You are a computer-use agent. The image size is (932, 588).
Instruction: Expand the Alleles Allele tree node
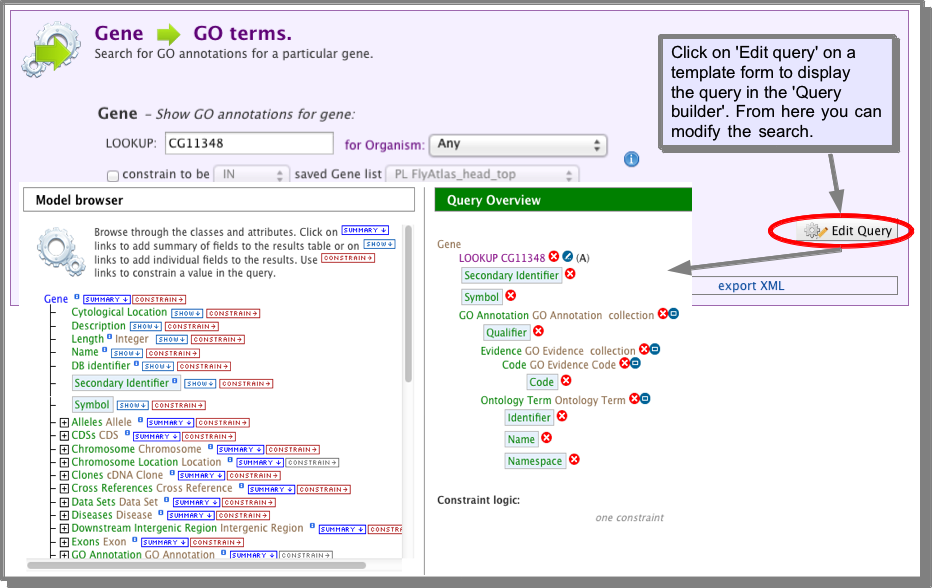(x=64, y=423)
